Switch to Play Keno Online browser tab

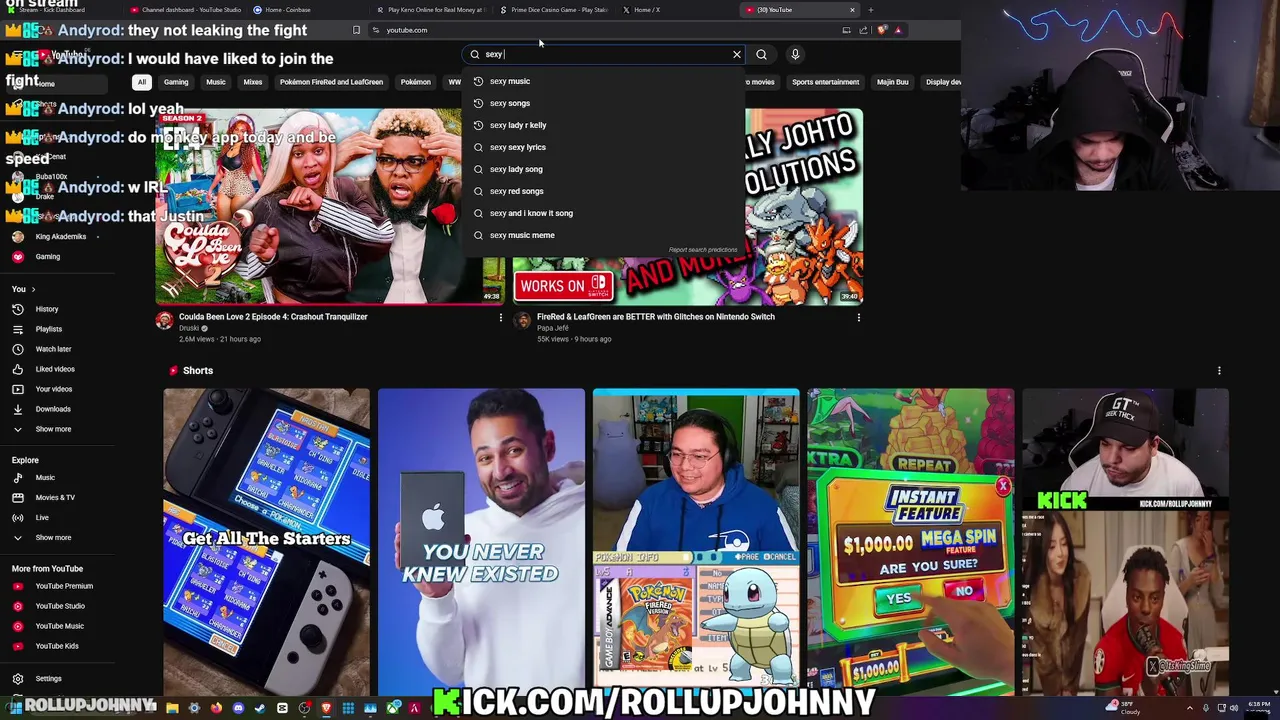(x=435, y=10)
